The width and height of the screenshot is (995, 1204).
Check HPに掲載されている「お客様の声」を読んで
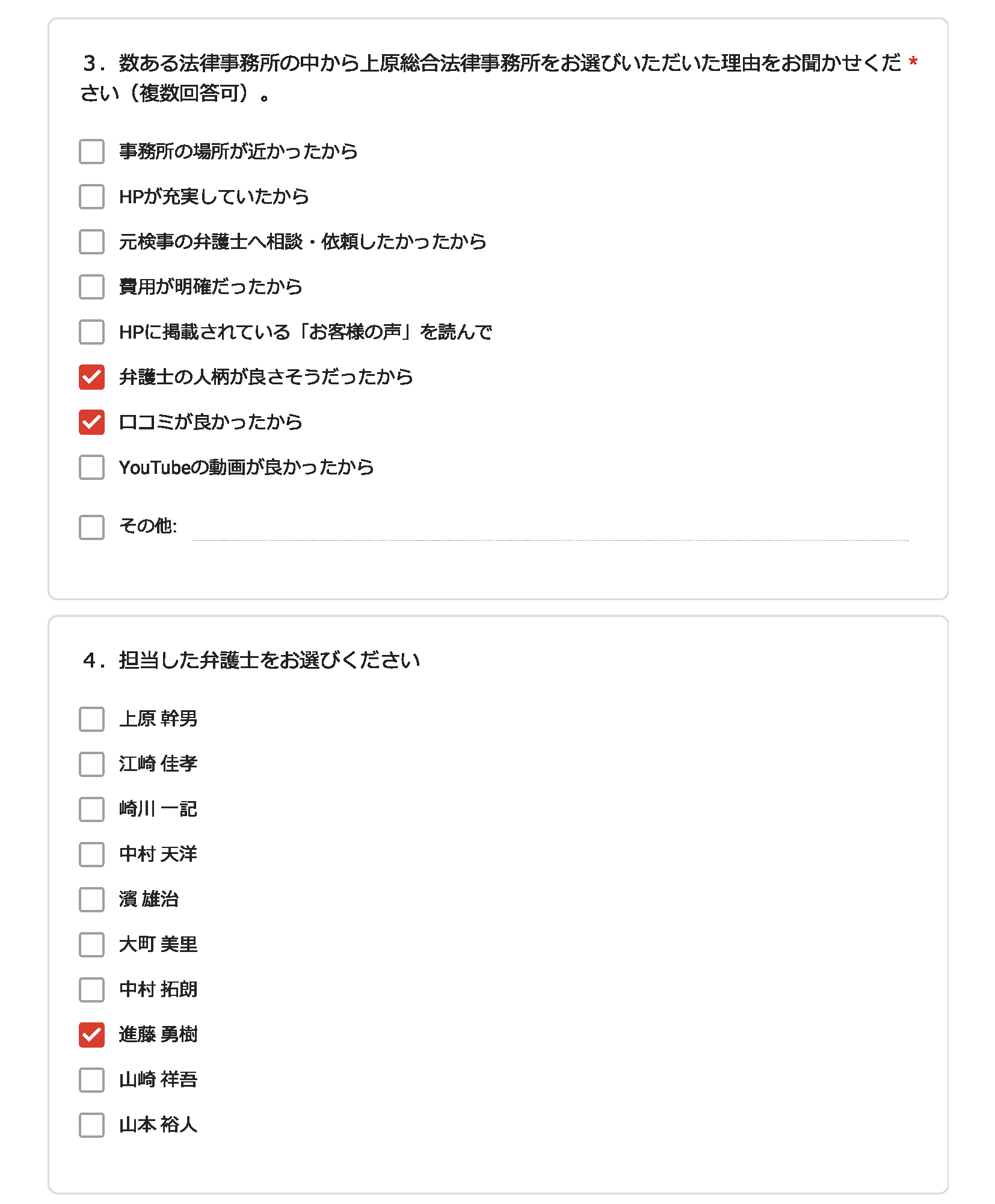pyautogui.click(x=91, y=332)
